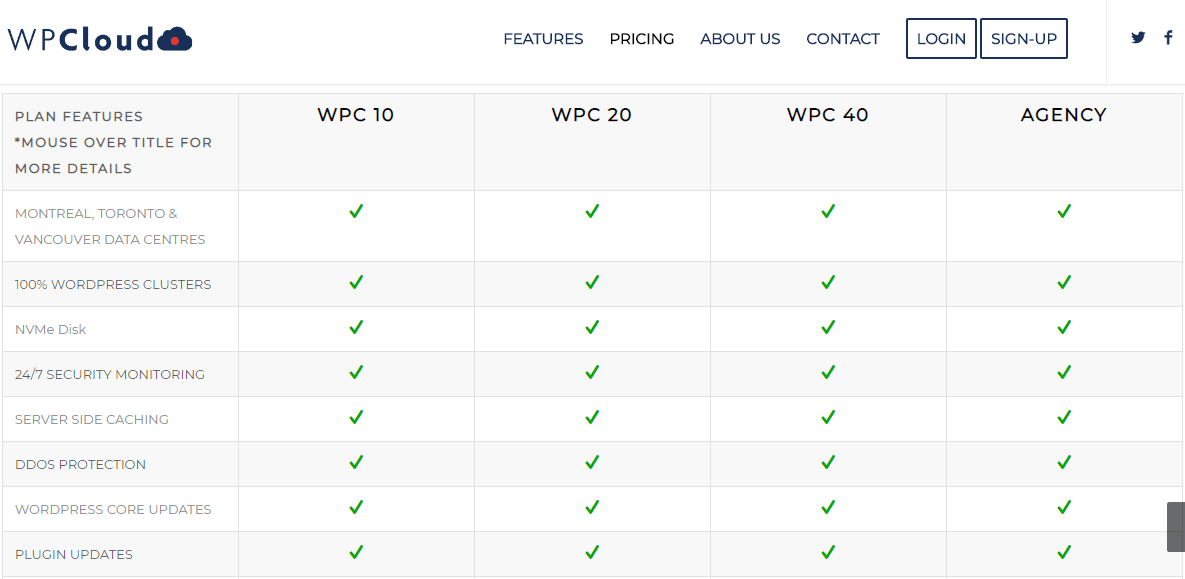This screenshot has height=579, width=1185.
Task: Click WPC 10 checkmark for NVMe Disk
Action: click(x=356, y=327)
